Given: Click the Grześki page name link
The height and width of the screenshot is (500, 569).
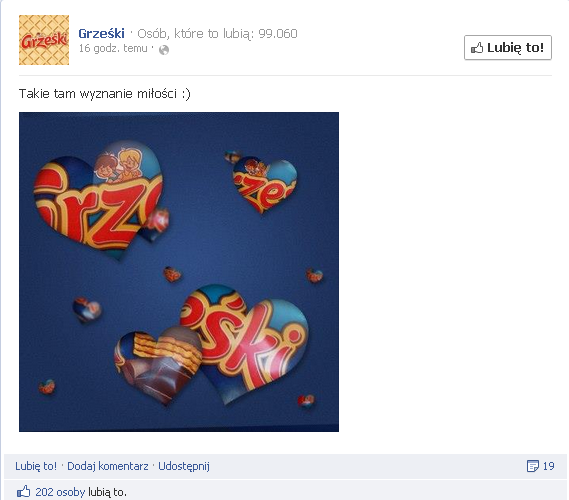Looking at the screenshot, I should (101, 33).
